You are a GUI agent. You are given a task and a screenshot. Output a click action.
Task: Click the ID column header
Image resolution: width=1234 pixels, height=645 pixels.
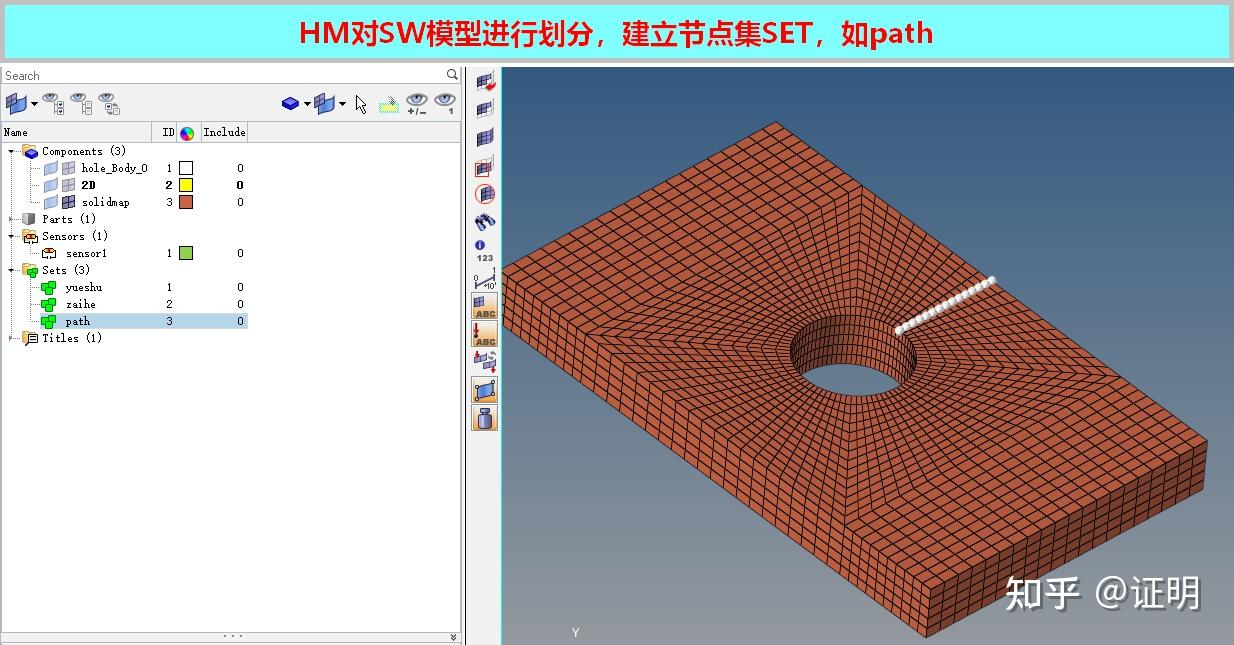(166, 131)
